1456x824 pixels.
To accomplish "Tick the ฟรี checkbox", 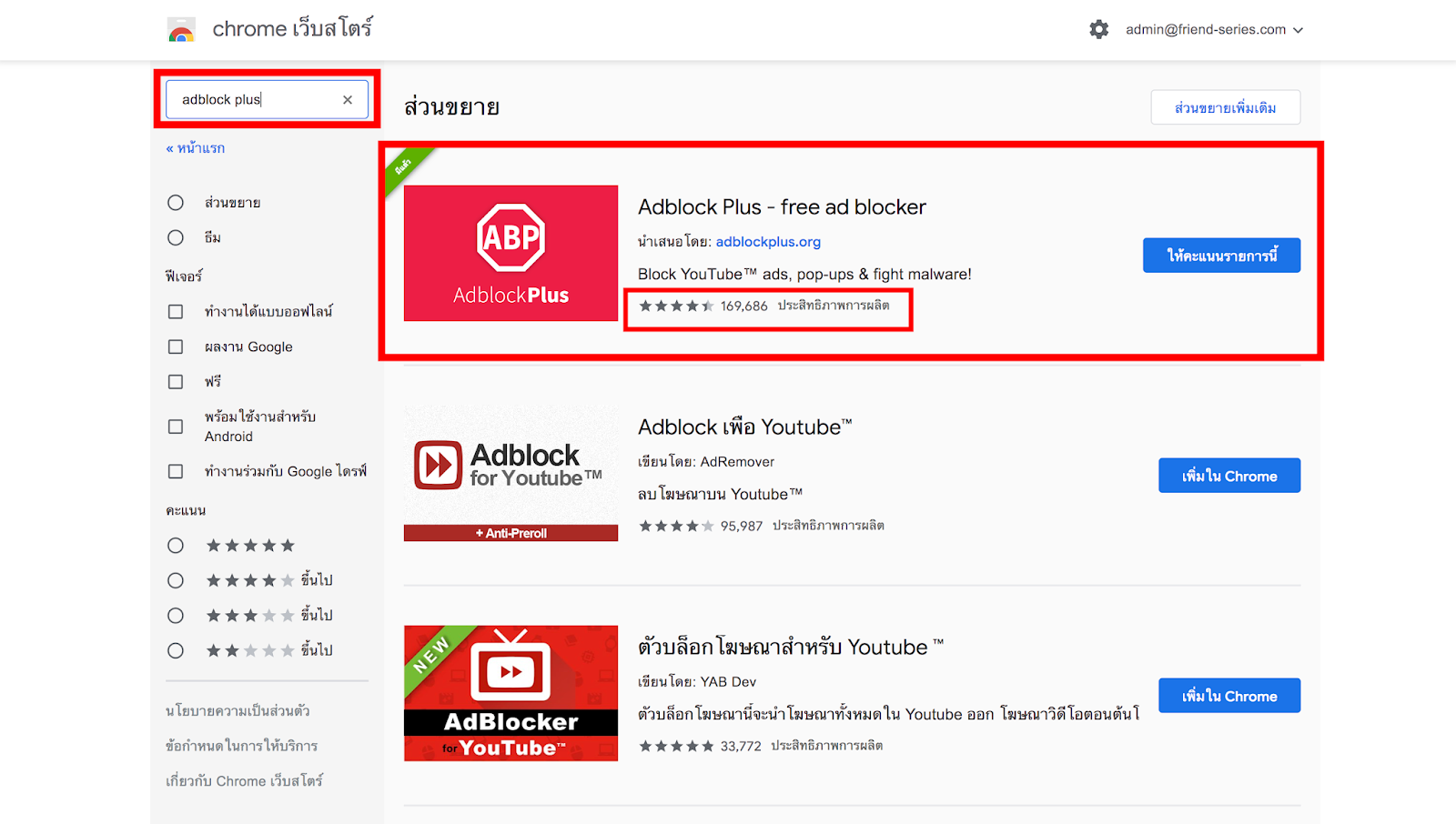I will (x=176, y=382).
